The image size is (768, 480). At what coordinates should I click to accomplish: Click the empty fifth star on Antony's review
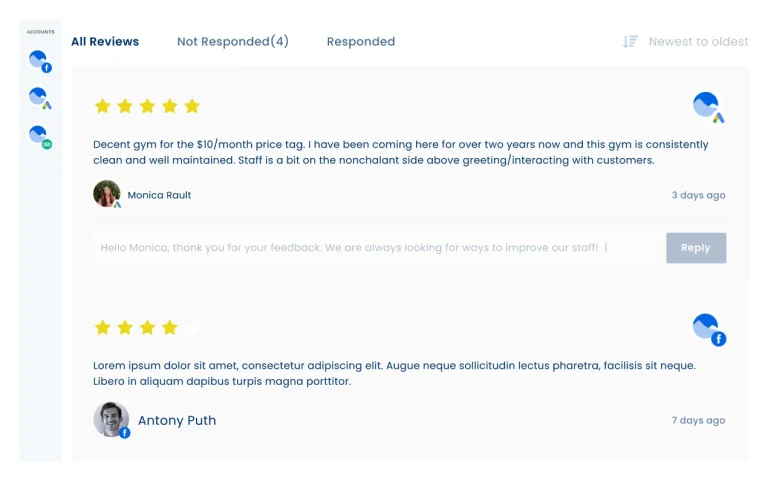point(193,327)
